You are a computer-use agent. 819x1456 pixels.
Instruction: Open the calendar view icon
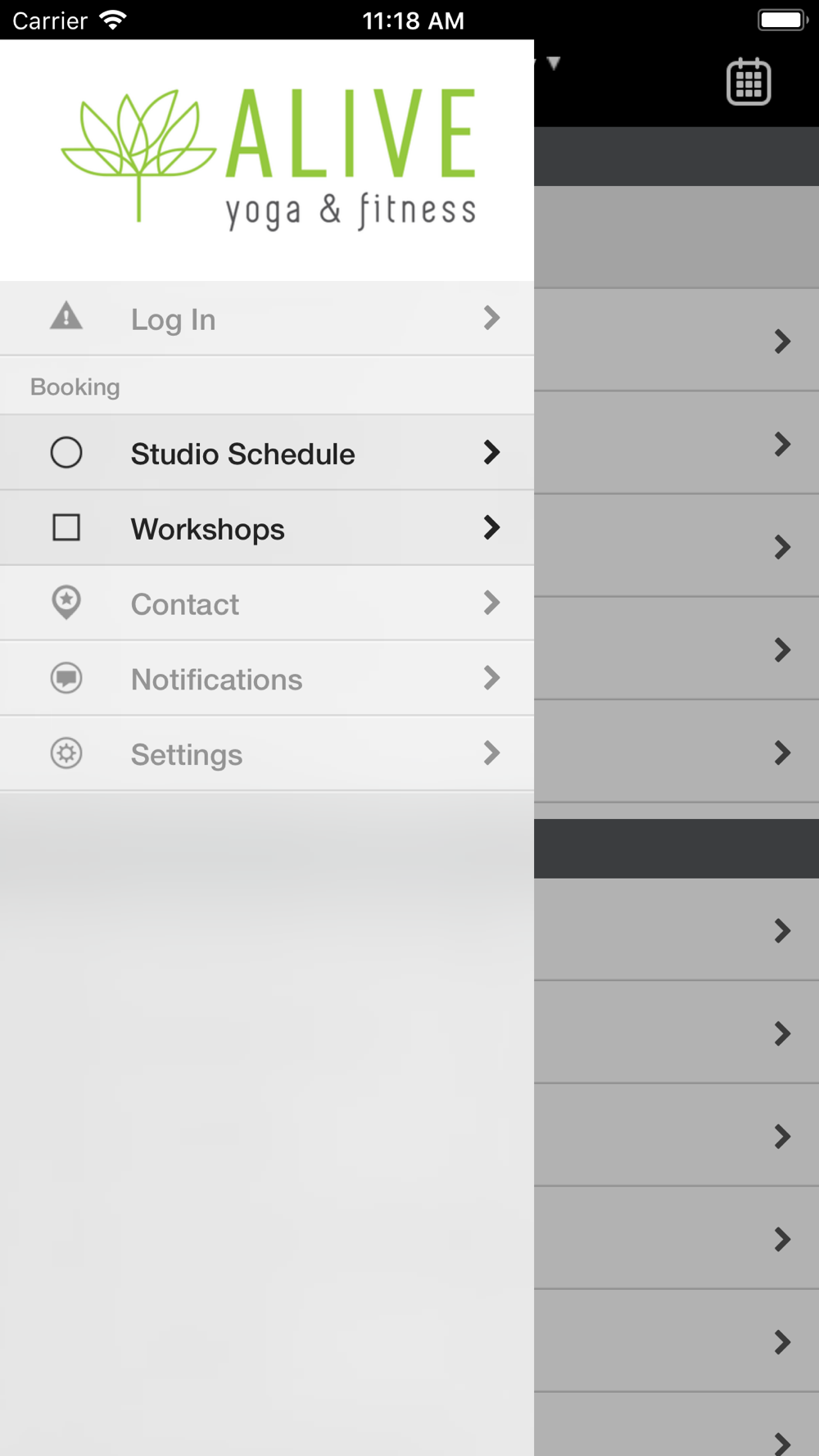coord(749,81)
